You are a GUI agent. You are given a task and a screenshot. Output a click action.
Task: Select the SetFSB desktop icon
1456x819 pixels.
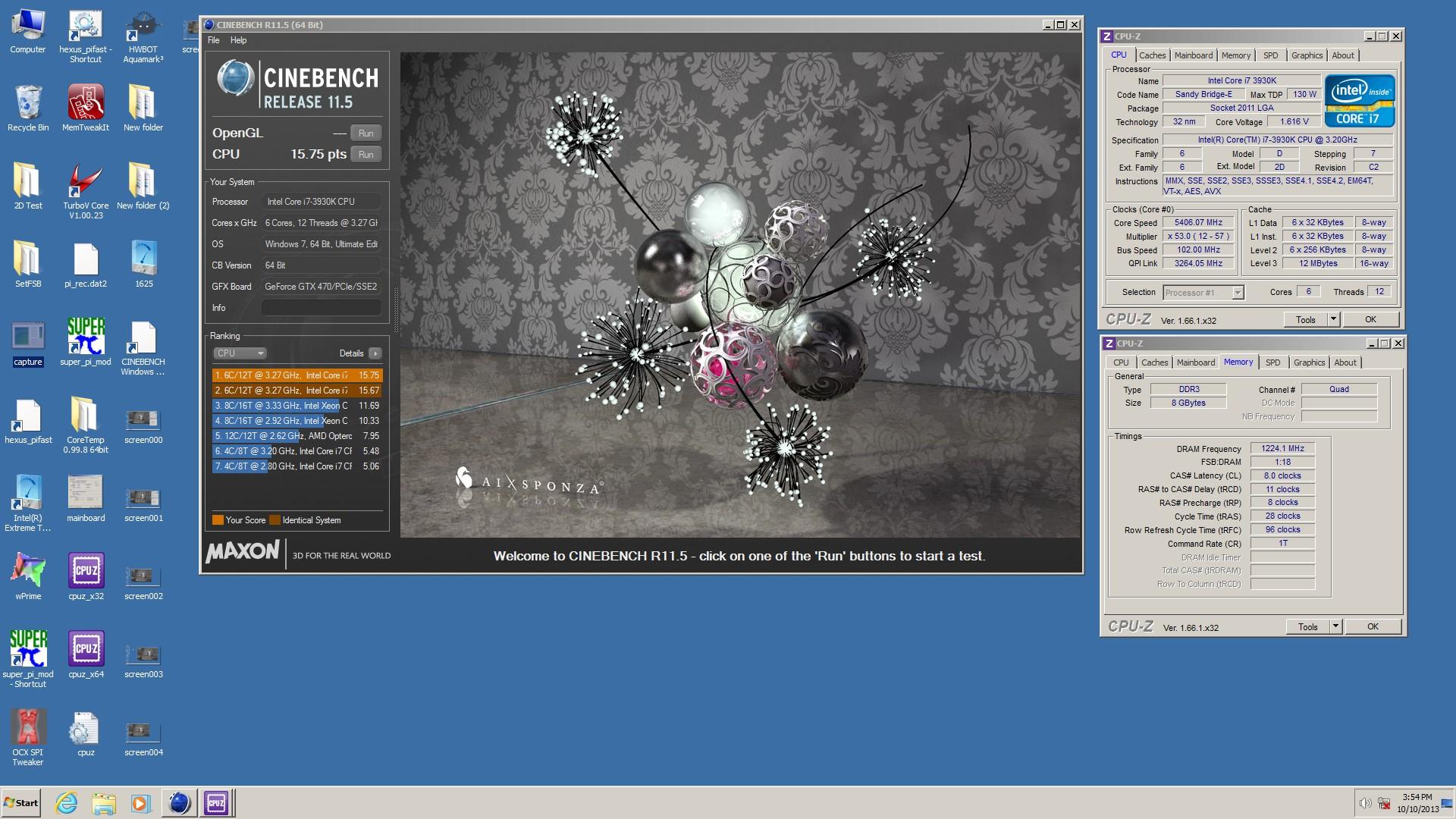[28, 265]
